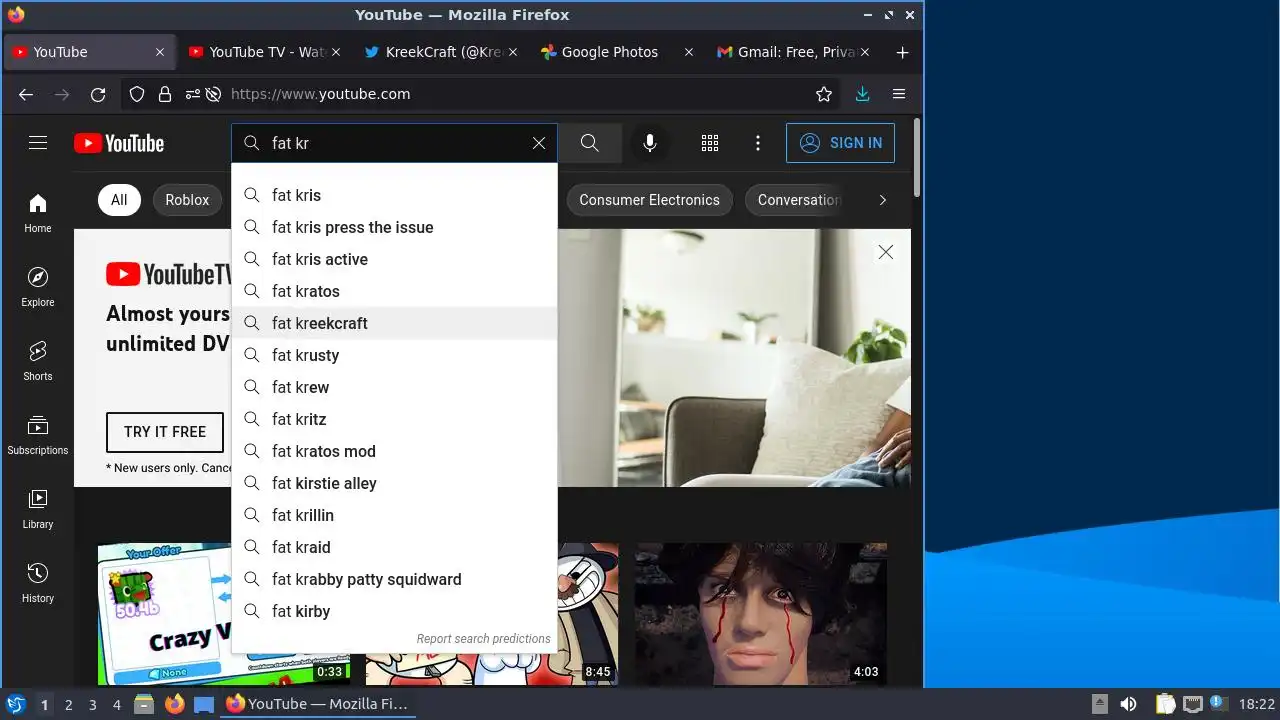Go to Home in the sidebar
Screen dimensions: 1280x720
(x=38, y=214)
